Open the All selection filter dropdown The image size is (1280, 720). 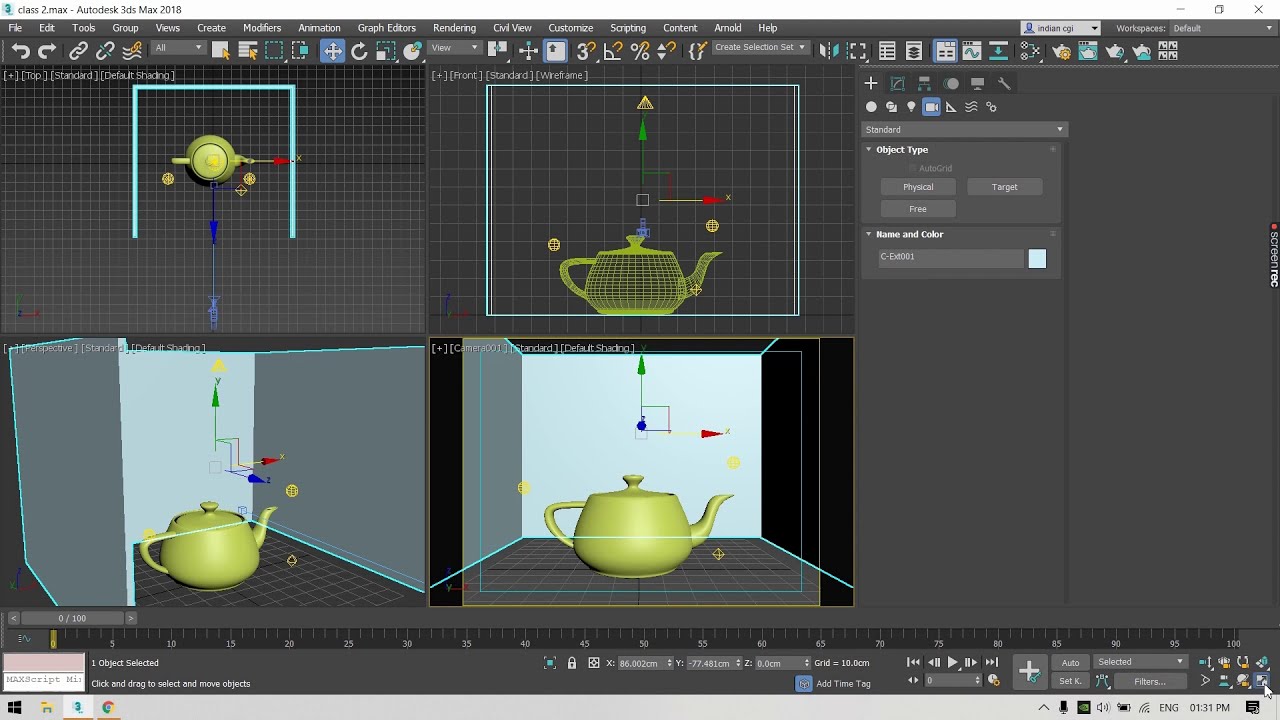pyautogui.click(x=178, y=48)
